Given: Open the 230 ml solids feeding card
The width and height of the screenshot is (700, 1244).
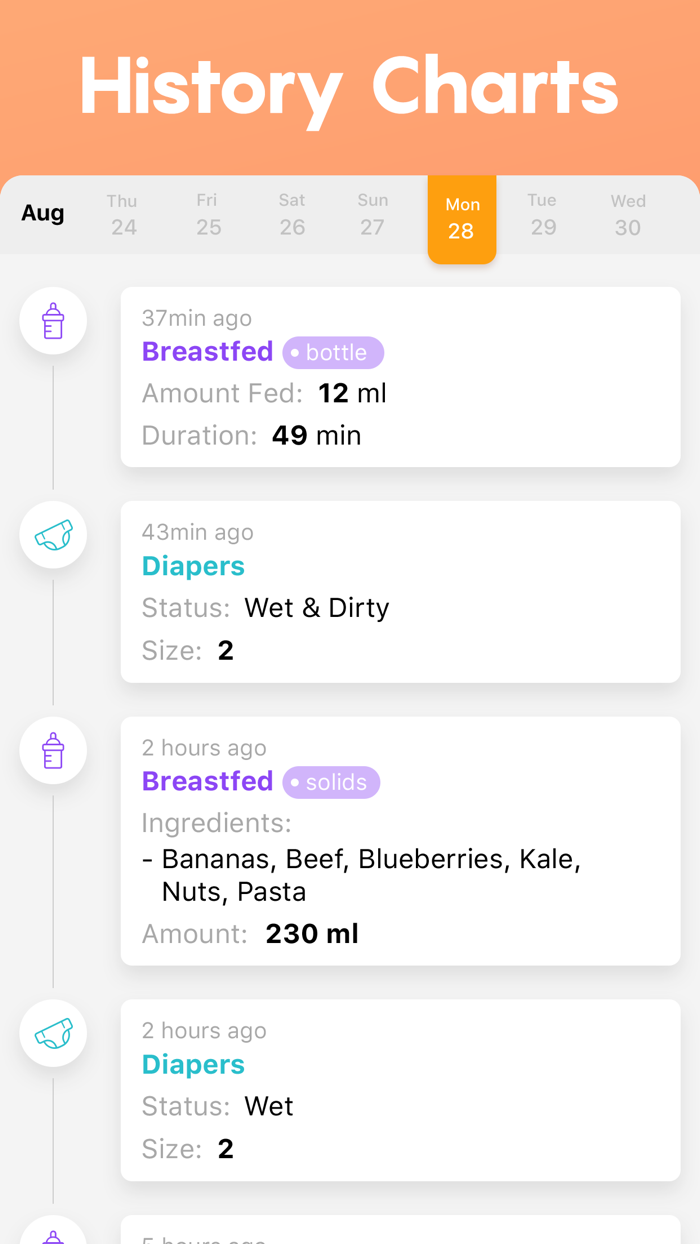Looking at the screenshot, I should (400, 840).
